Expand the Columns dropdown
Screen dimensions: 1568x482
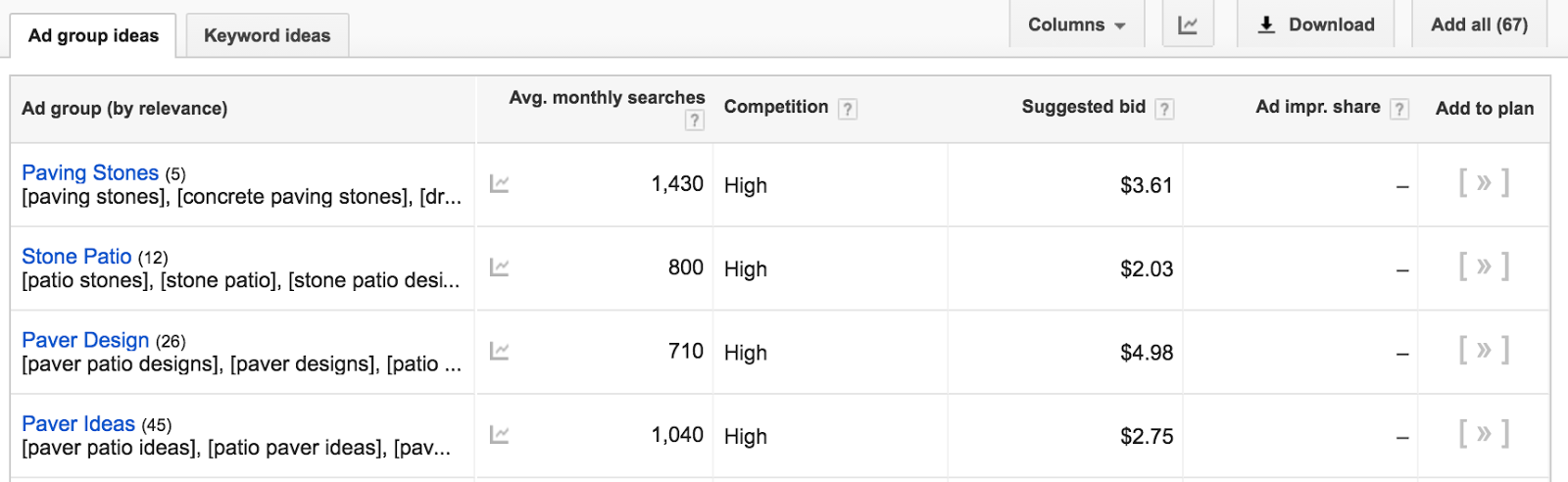click(1076, 24)
